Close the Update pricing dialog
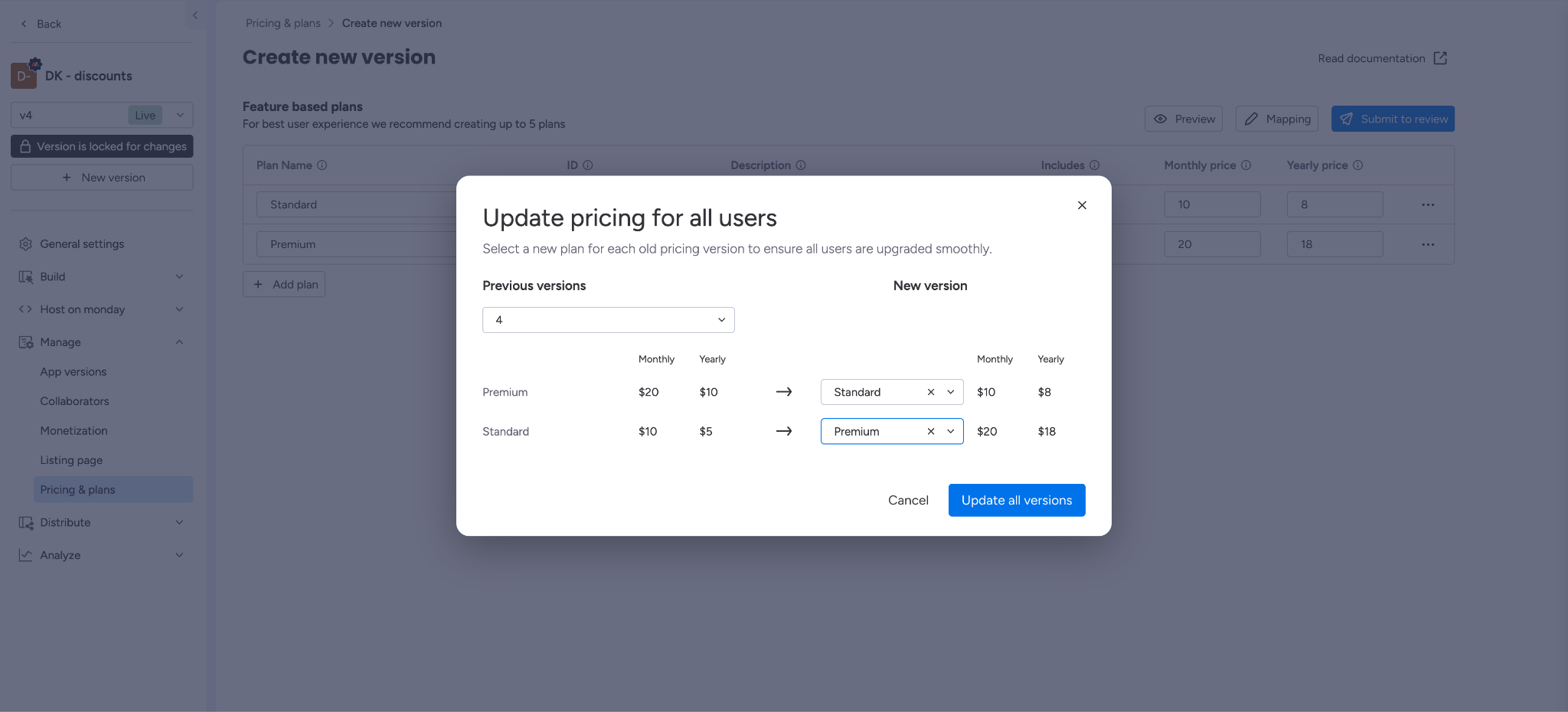Image resolution: width=1568 pixels, height=712 pixels. [1082, 205]
